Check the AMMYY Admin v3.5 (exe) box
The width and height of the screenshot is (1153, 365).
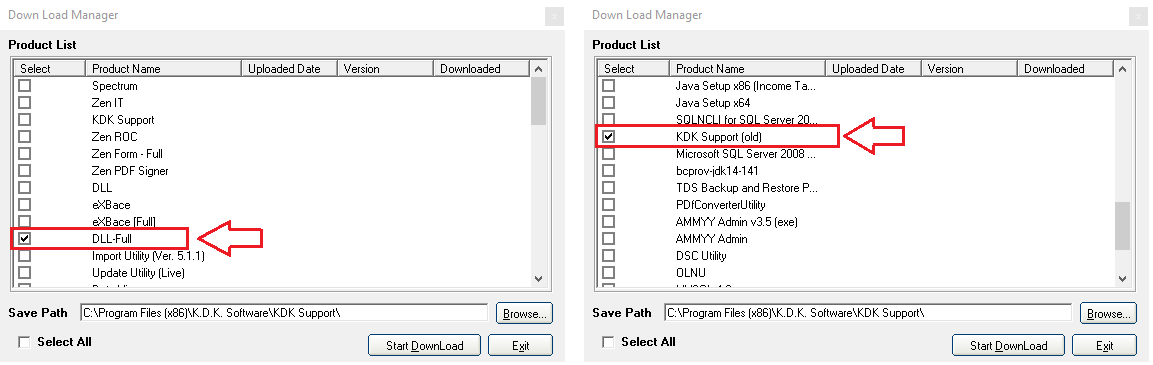pos(609,222)
